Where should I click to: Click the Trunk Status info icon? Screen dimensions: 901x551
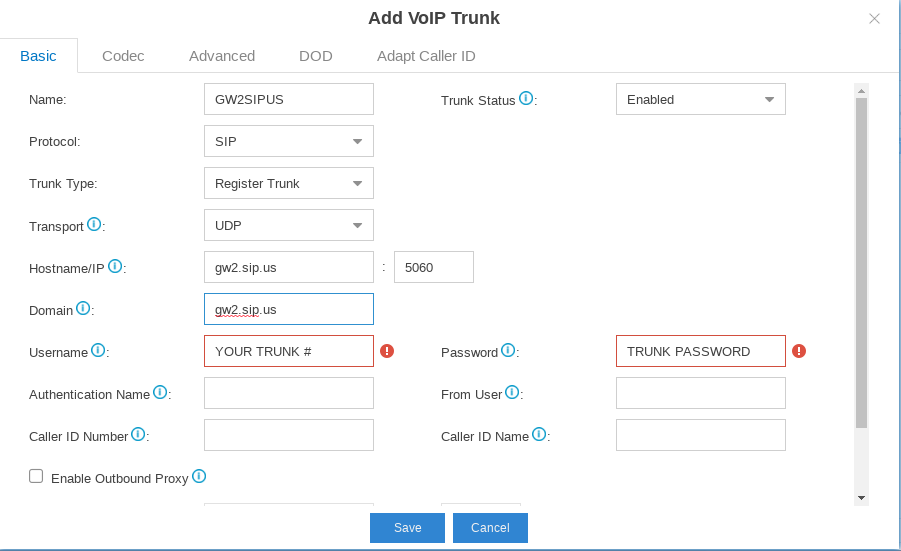526,98
